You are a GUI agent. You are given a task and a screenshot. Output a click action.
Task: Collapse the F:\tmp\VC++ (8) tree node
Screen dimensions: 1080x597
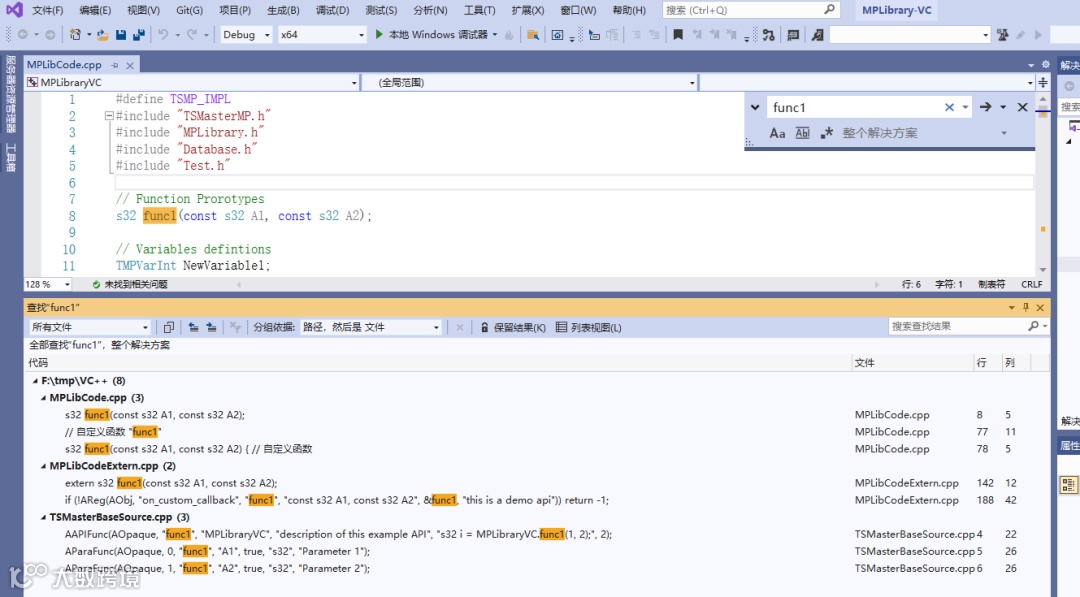point(35,381)
